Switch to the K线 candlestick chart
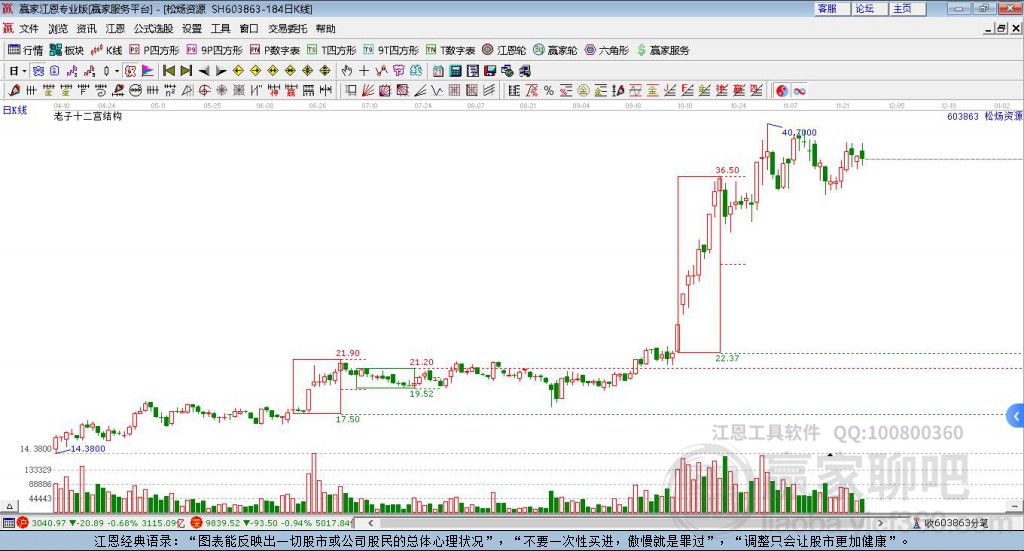 [106, 50]
